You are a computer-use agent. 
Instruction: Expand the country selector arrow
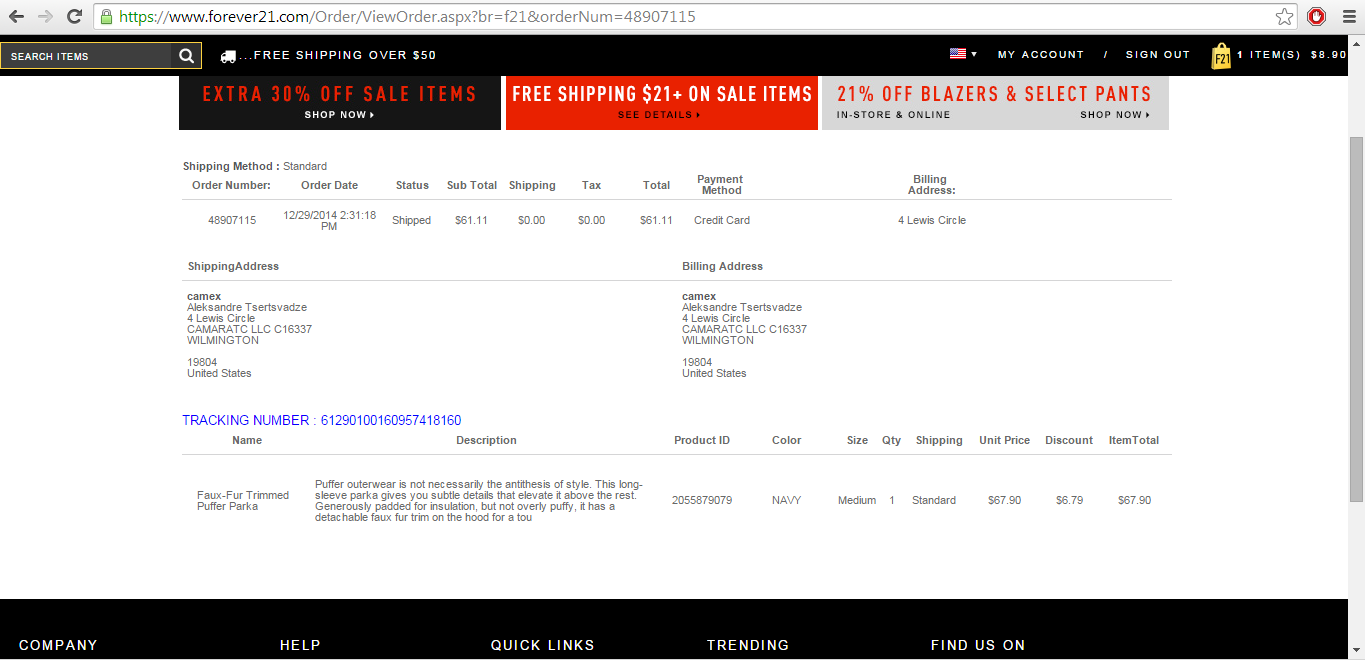coord(974,54)
